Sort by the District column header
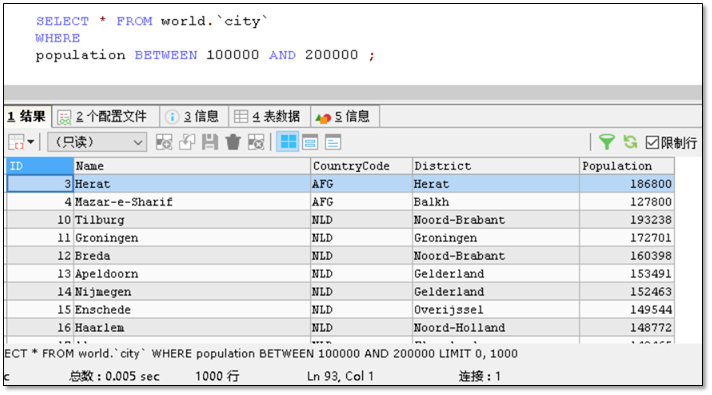Viewport: 712px width, 395px height. (x=496, y=166)
